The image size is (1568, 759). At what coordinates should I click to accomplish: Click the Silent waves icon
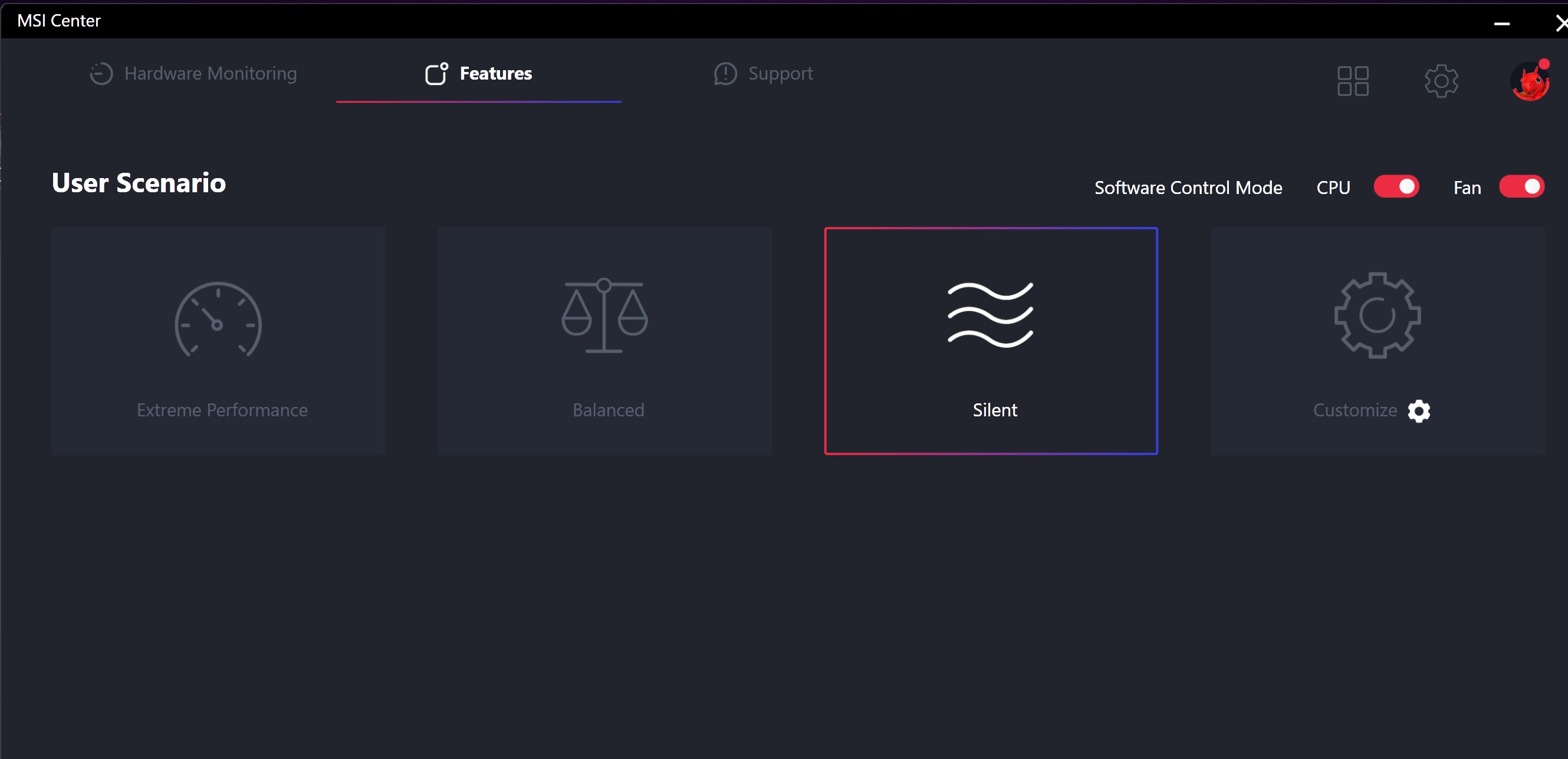990,316
